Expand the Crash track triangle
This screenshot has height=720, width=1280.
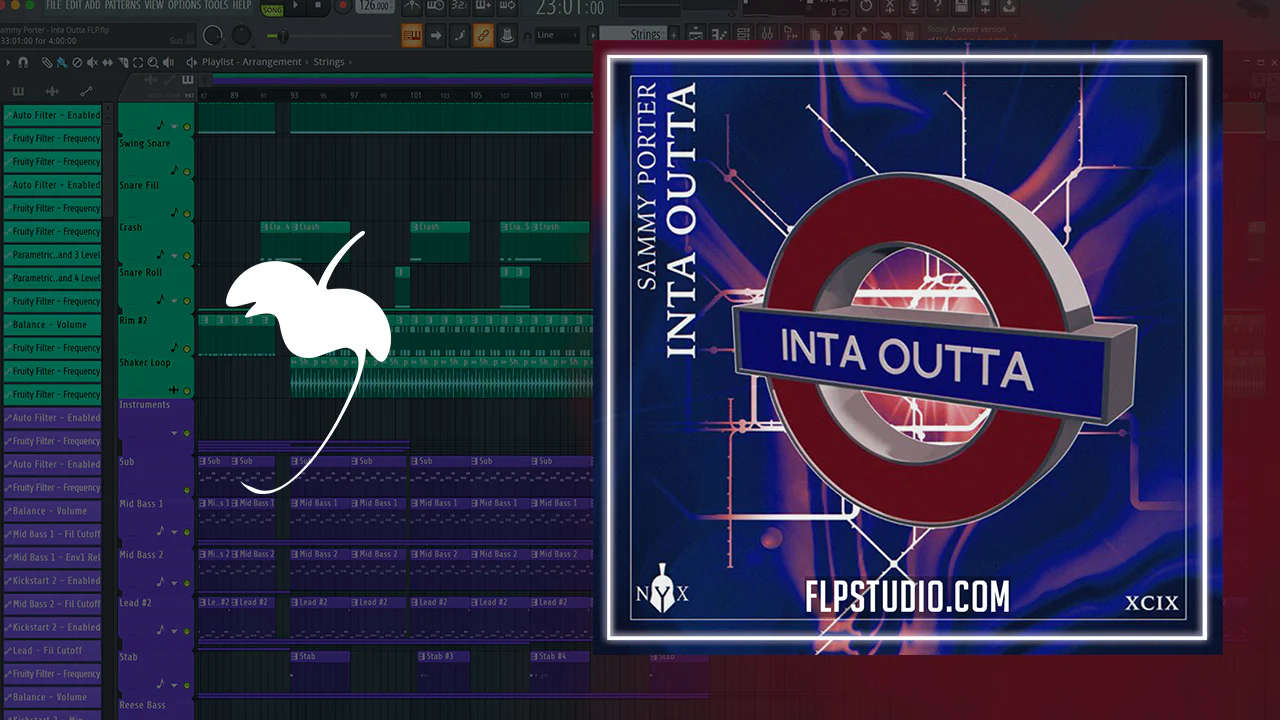(x=174, y=256)
